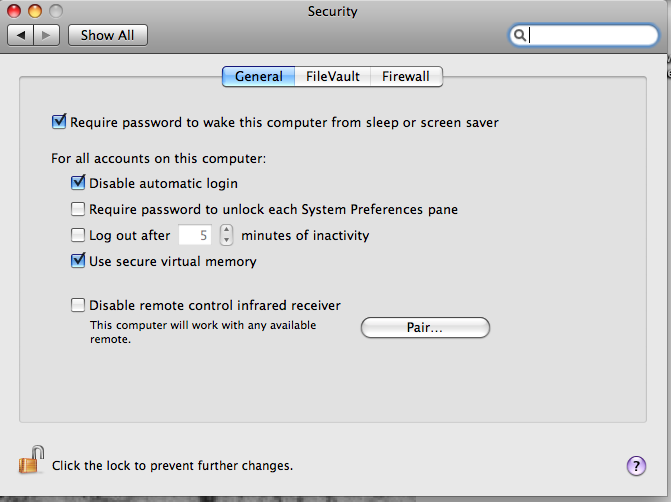Go back with the left arrow button
This screenshot has width=671, height=502.
(x=21, y=35)
